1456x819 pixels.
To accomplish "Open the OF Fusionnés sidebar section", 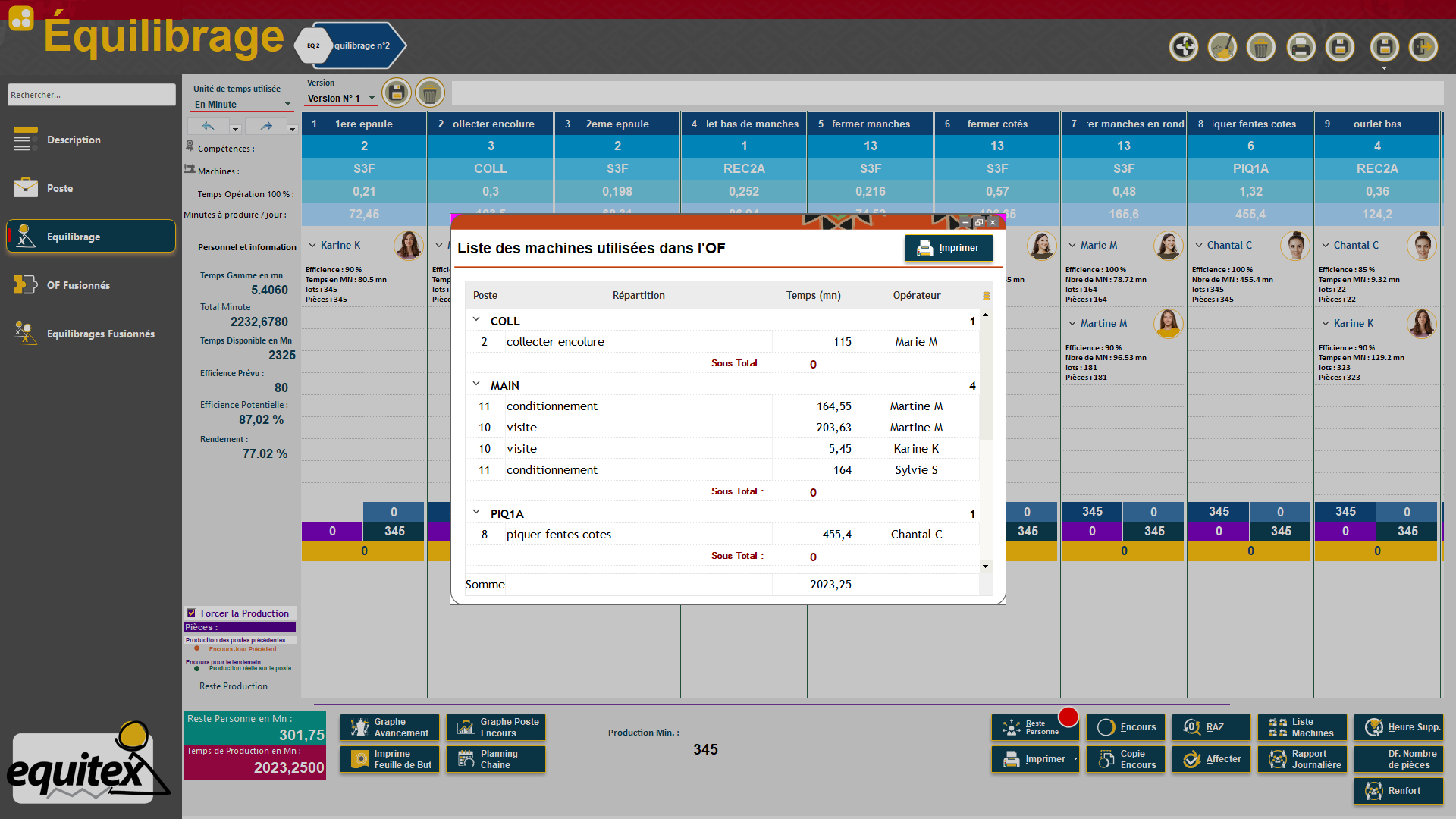I will point(78,285).
